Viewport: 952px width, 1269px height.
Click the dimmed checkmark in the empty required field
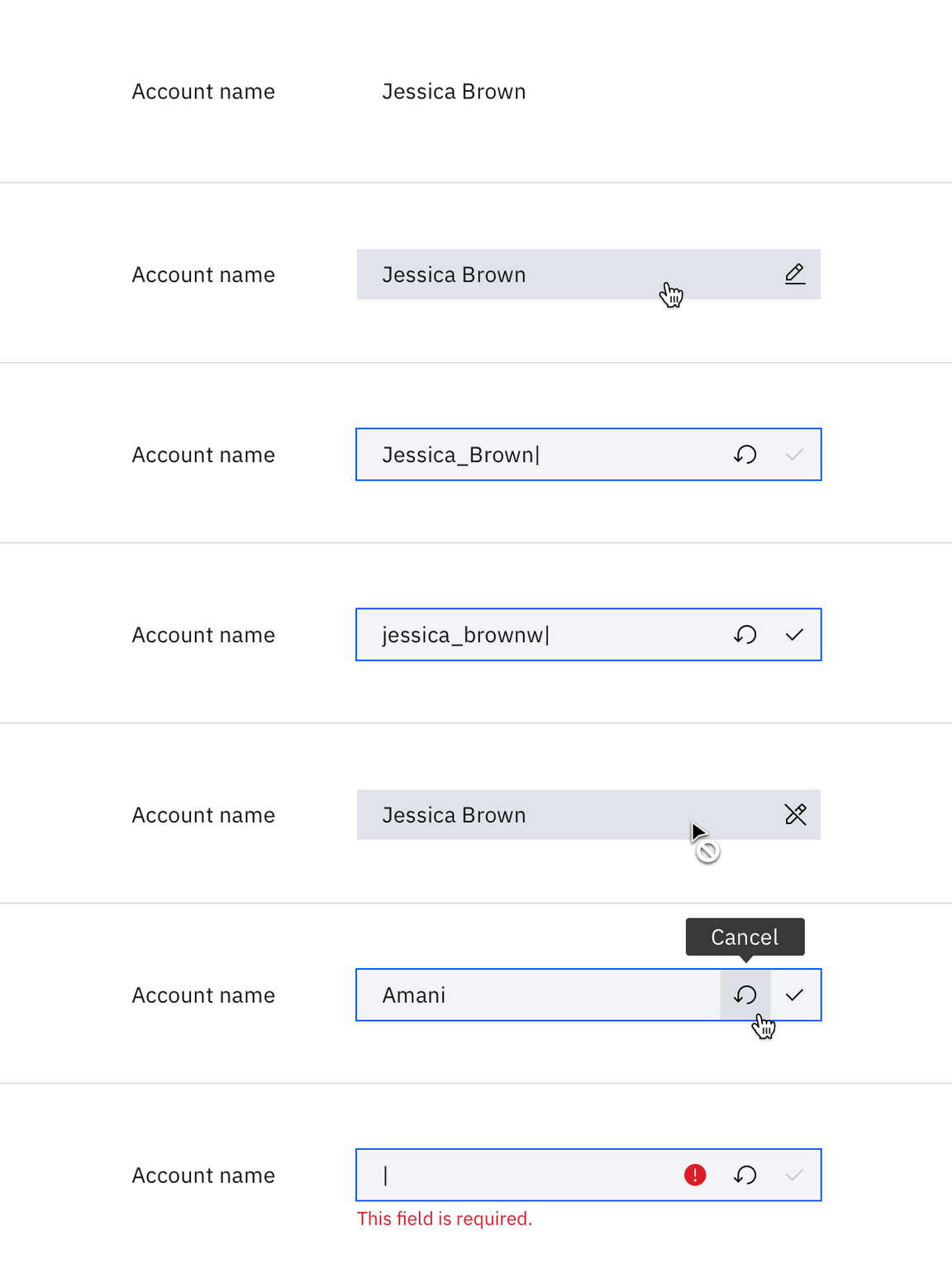795,1175
